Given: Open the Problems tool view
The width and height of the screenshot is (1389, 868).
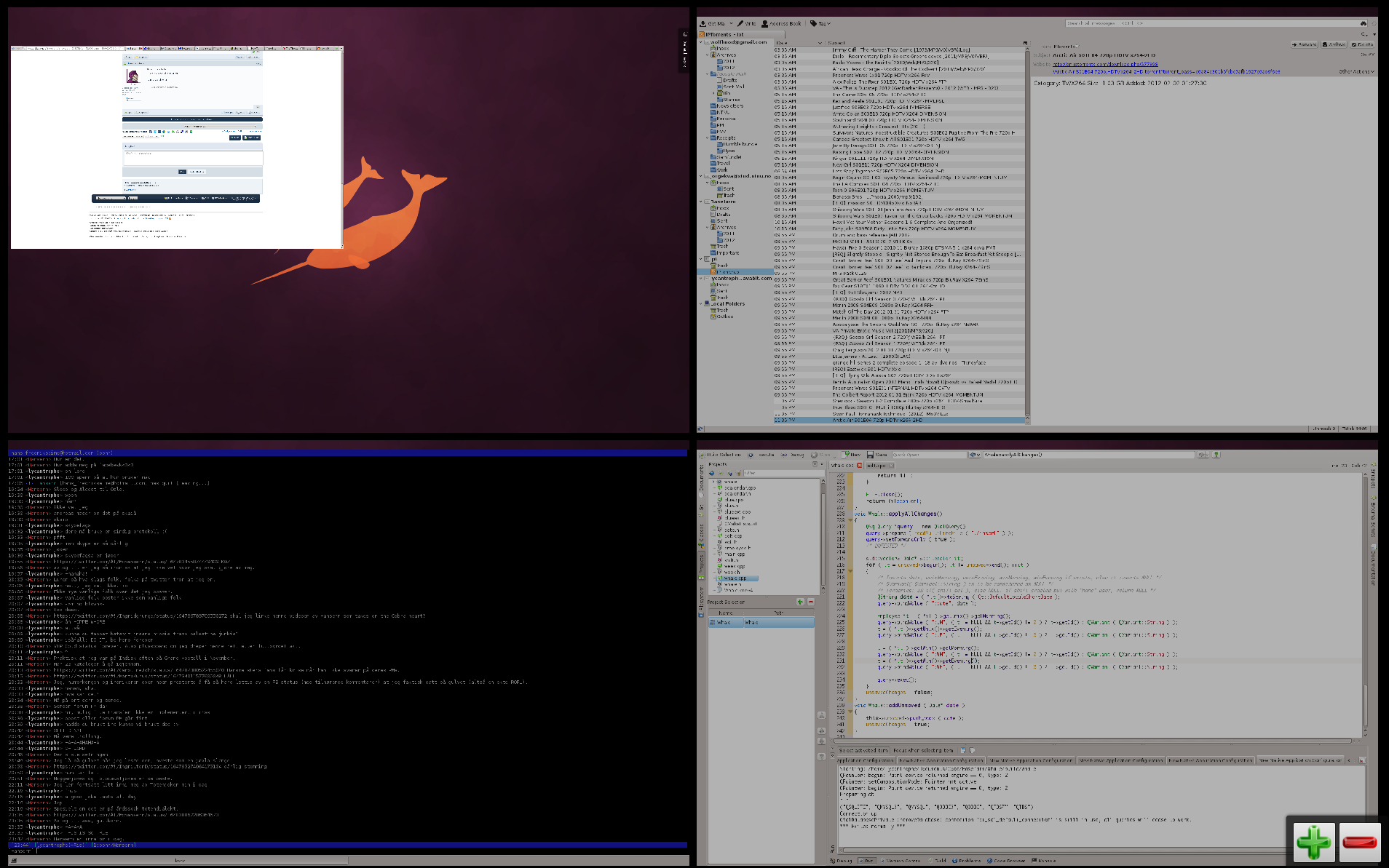Looking at the screenshot, I should (x=966, y=861).
